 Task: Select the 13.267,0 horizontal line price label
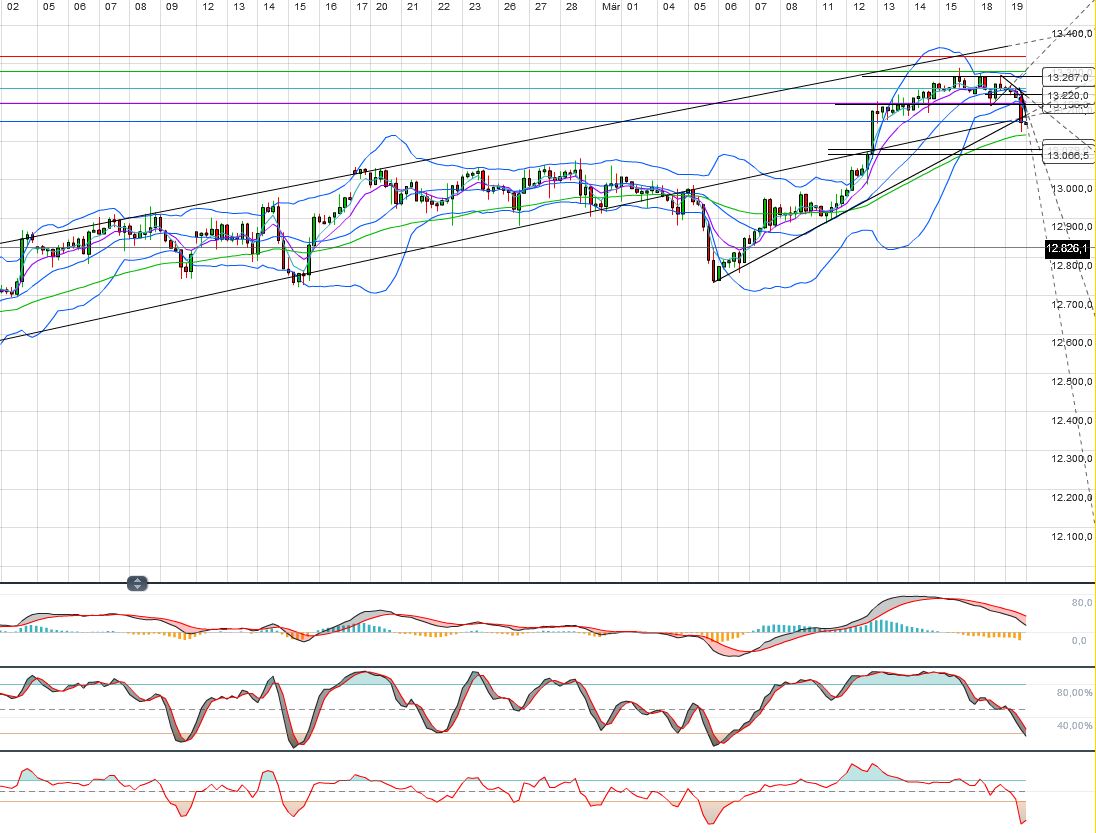pos(1067,78)
